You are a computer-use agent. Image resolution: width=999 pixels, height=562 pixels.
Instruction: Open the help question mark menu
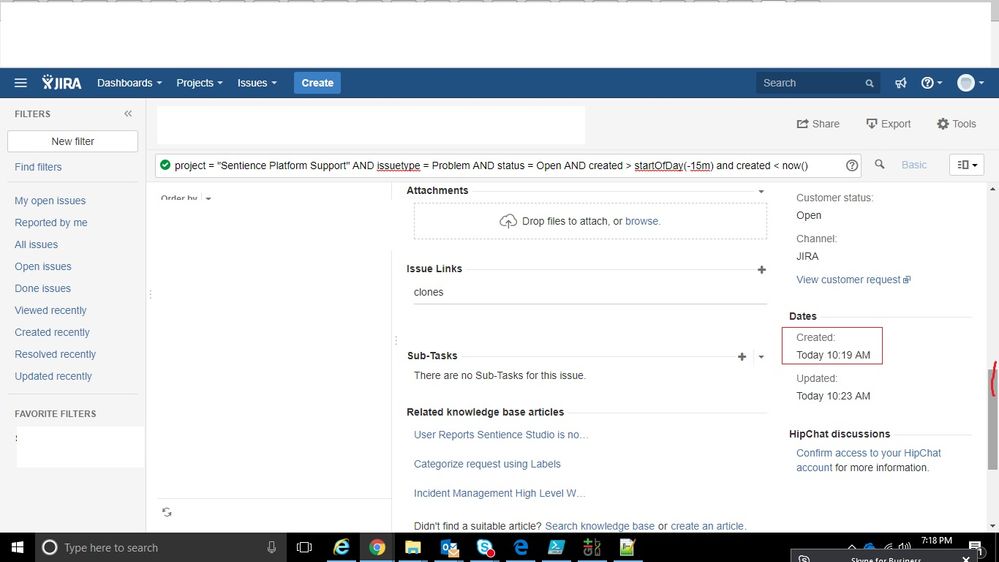[x=931, y=83]
